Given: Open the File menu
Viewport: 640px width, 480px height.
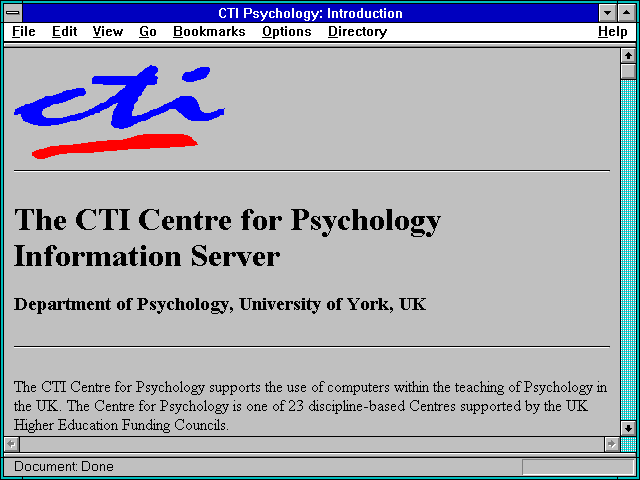Looking at the screenshot, I should coord(24,32).
